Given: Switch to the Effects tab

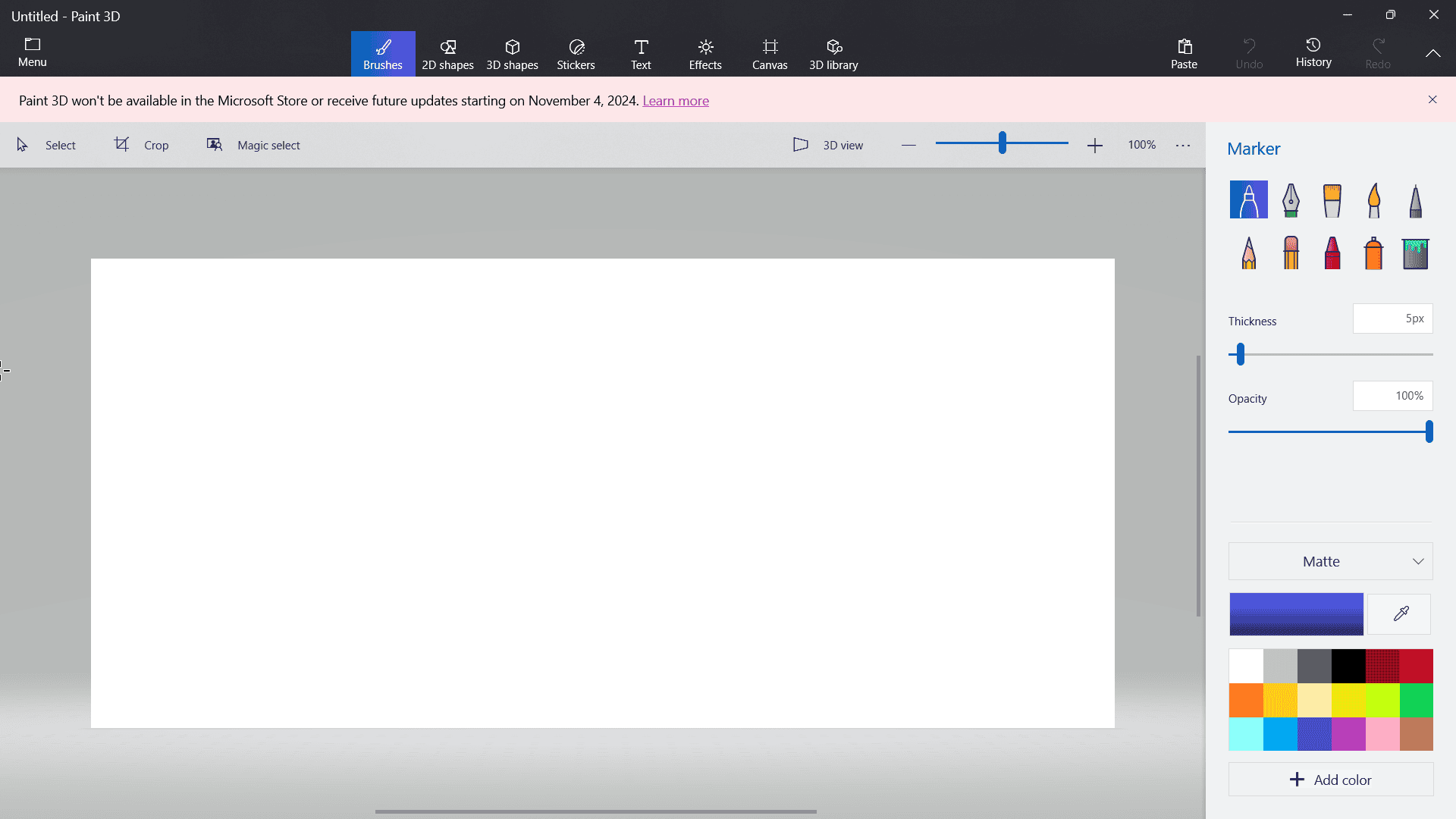Looking at the screenshot, I should (x=705, y=53).
